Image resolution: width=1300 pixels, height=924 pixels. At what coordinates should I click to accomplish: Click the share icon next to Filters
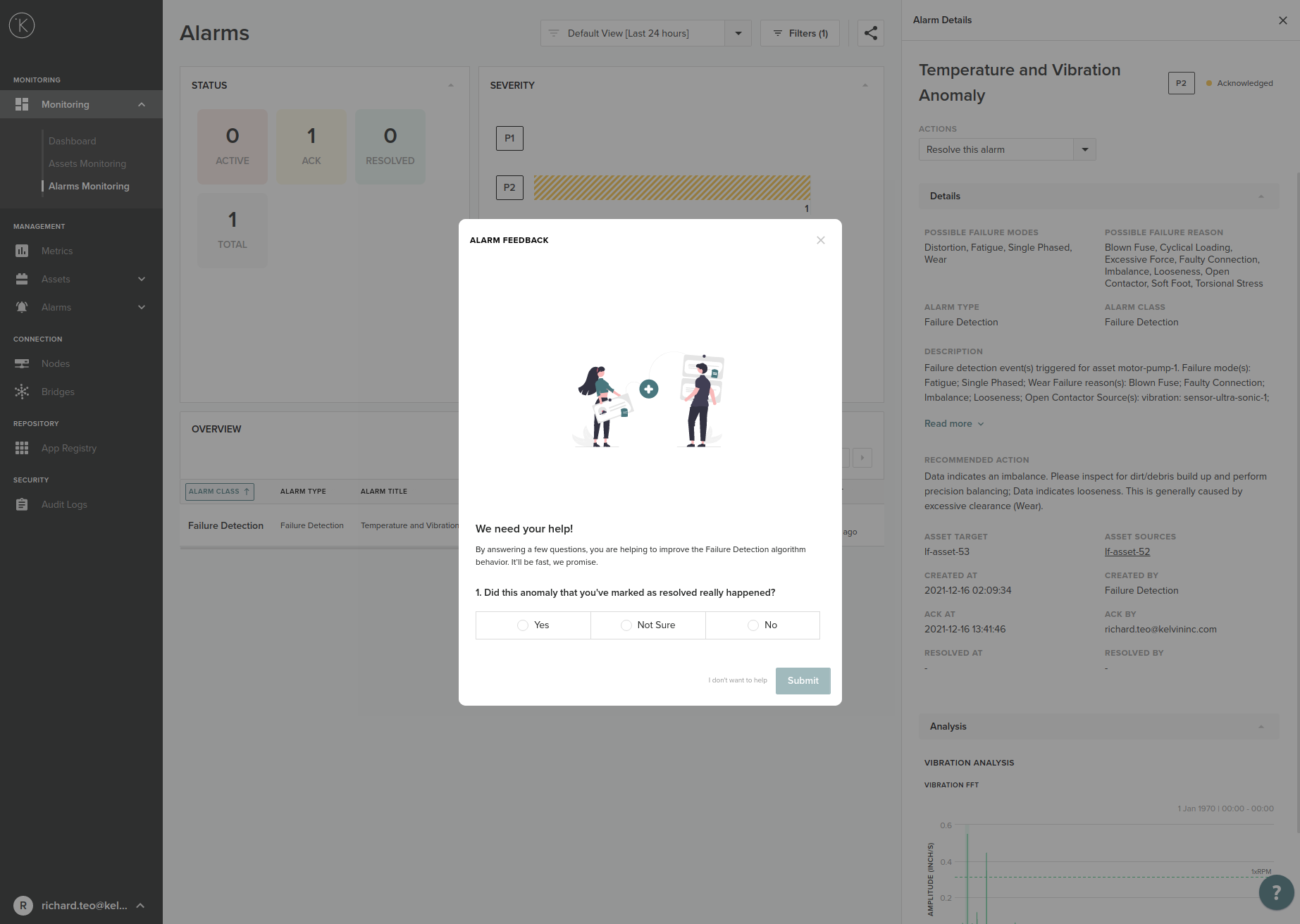click(871, 33)
